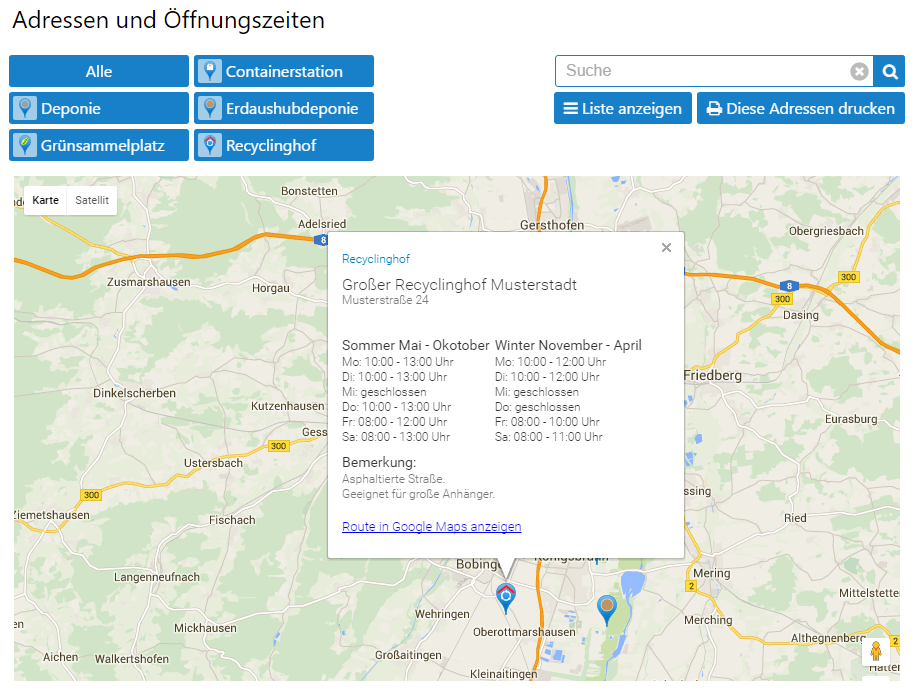Filter map by Recyclinghof

(x=284, y=145)
